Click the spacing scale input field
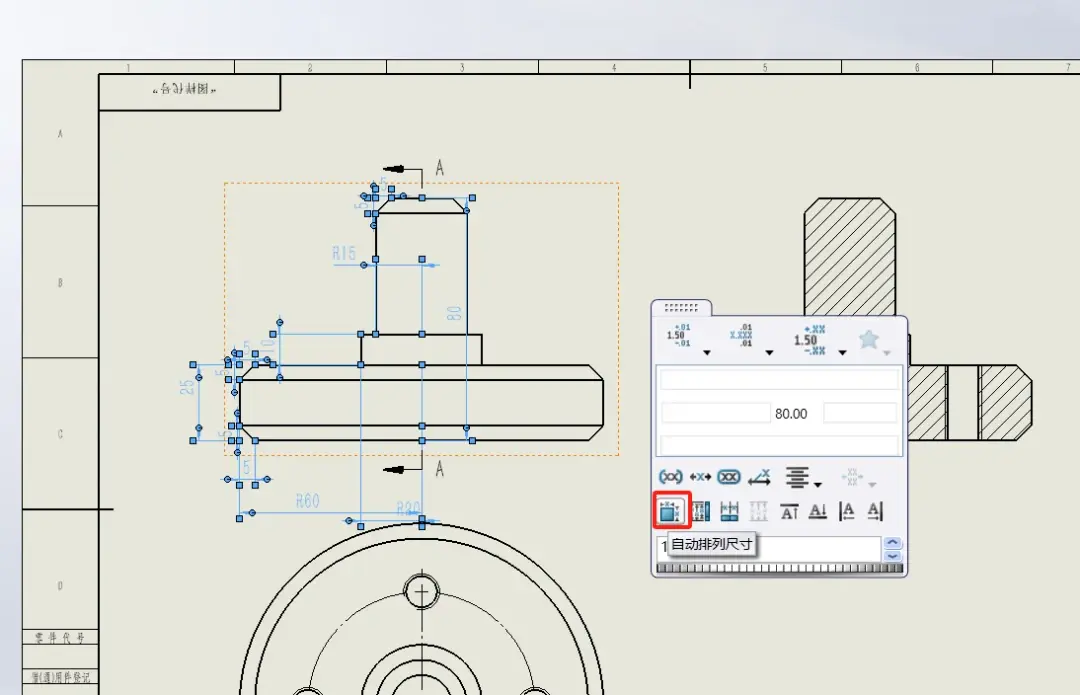This screenshot has width=1080, height=695. 769,548
